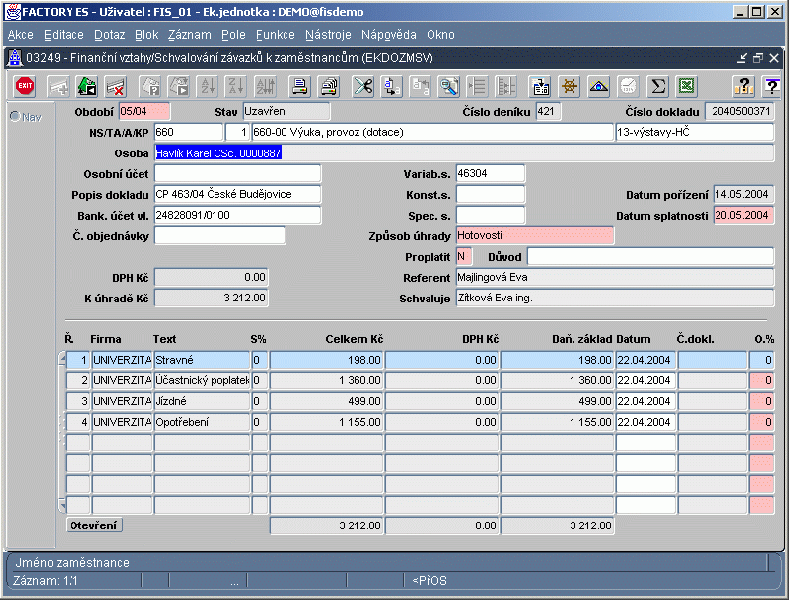
Task: Click the double printer (print all) icon
Action: [329, 86]
